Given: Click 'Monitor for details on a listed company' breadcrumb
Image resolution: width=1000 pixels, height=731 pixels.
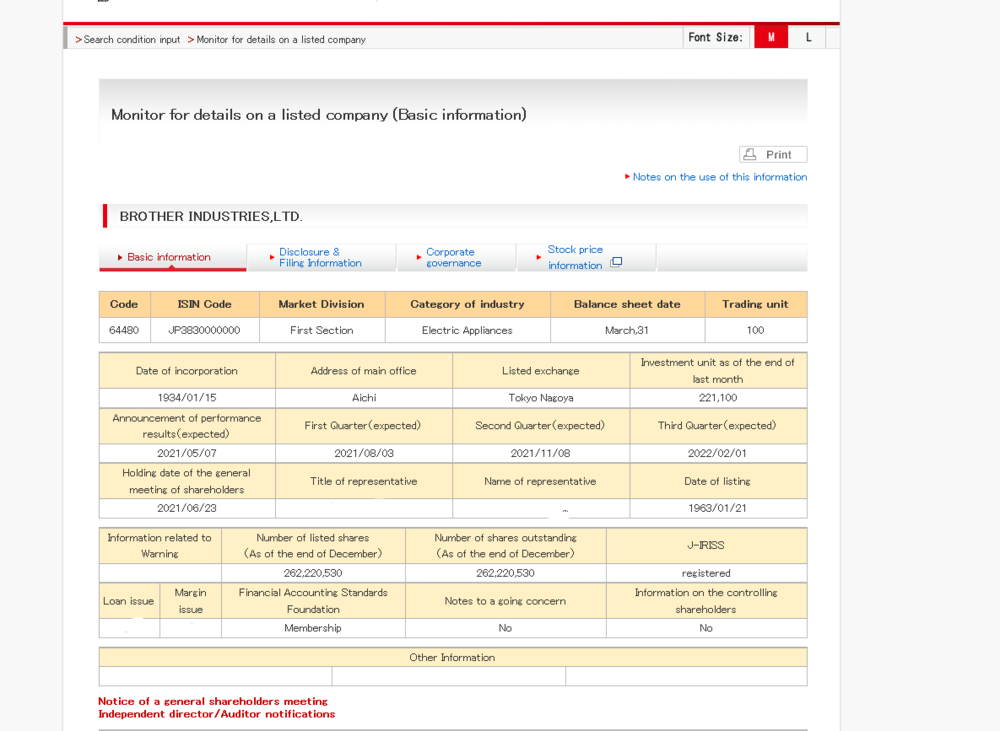Looking at the screenshot, I should [280, 40].
